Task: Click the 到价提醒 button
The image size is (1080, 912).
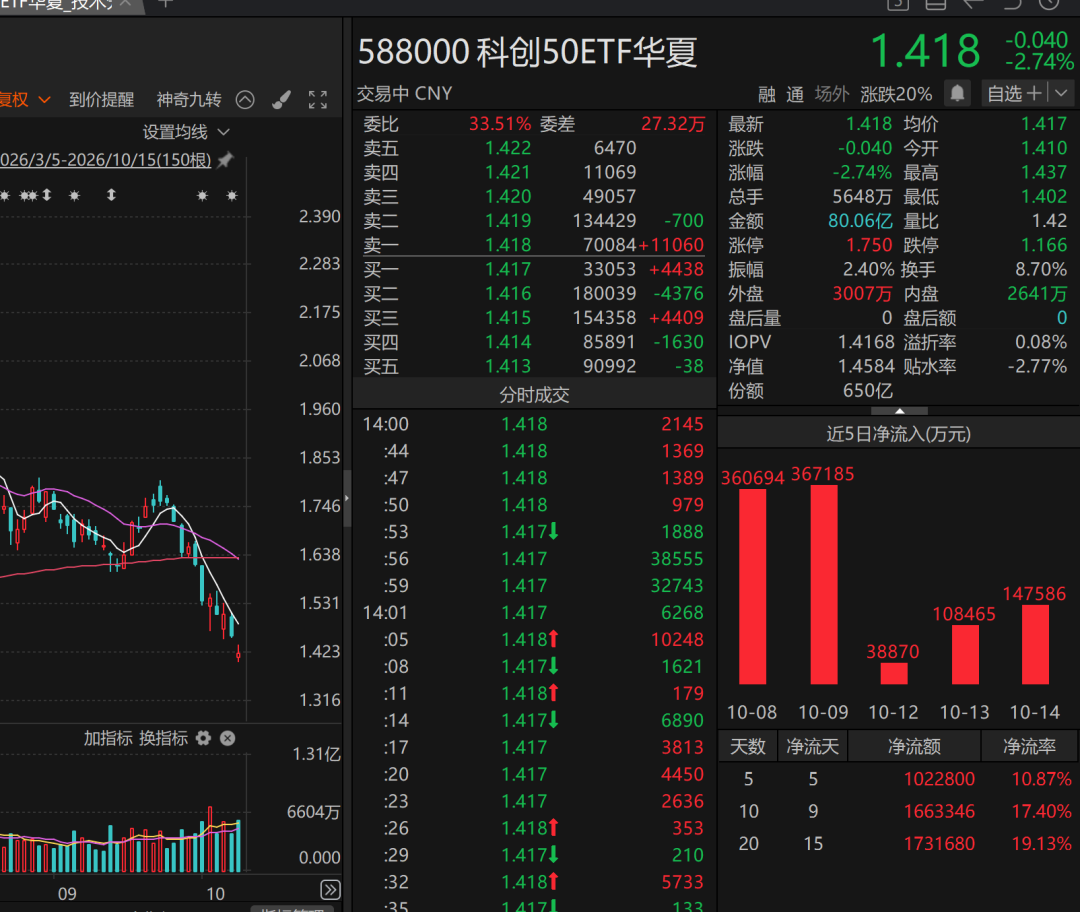Action: click(x=101, y=100)
